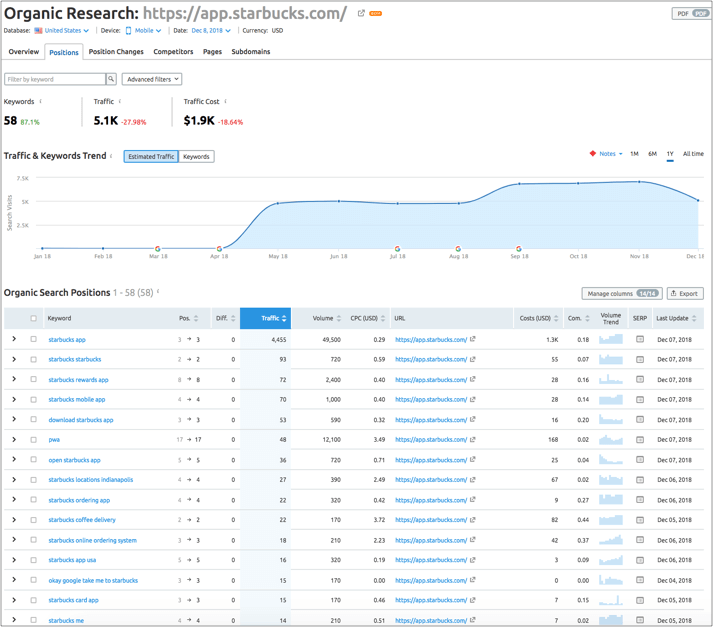
Task: Export report with PDF button
Action: (691, 14)
